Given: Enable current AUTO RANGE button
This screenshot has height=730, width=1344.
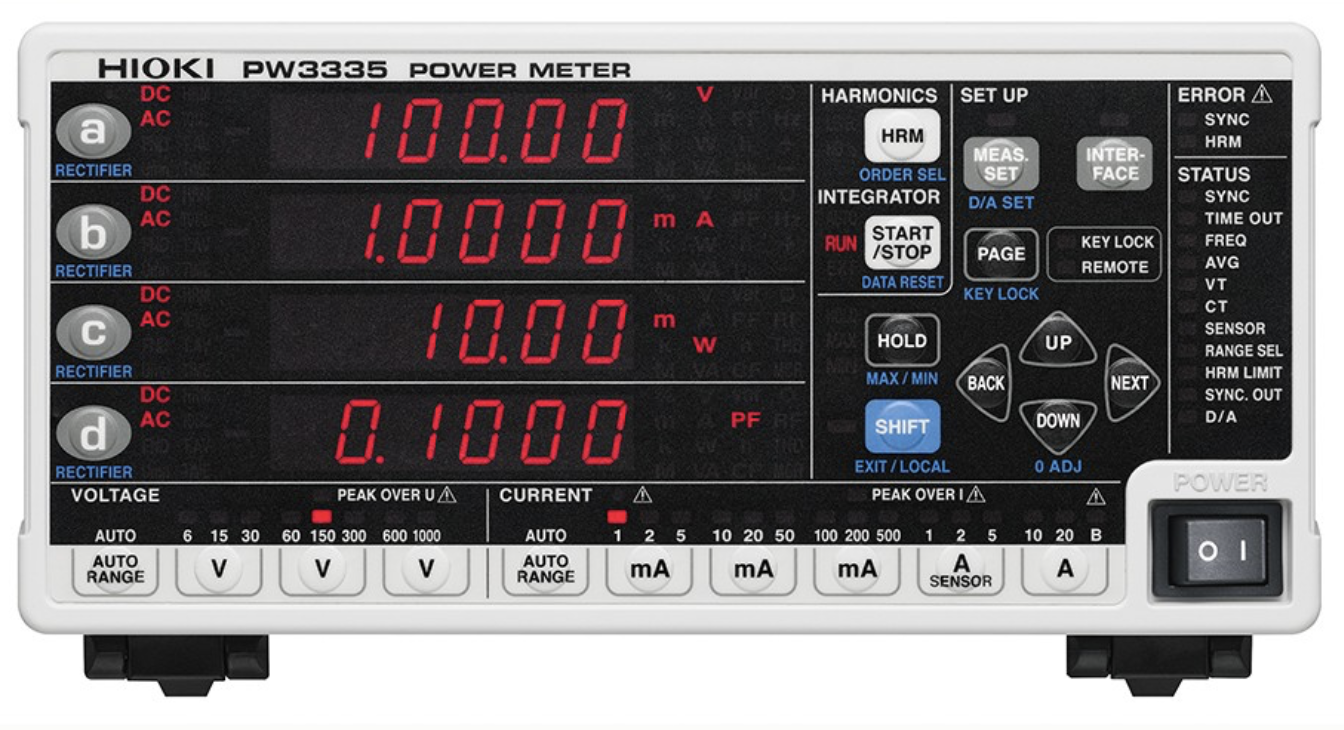Looking at the screenshot, I should point(545,570).
